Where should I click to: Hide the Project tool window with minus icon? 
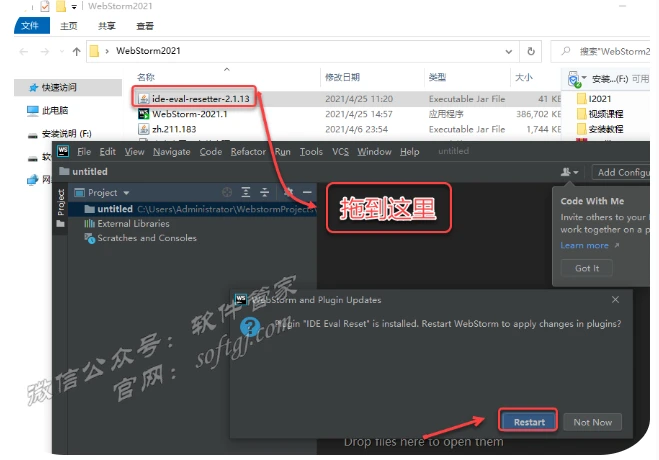(x=307, y=192)
